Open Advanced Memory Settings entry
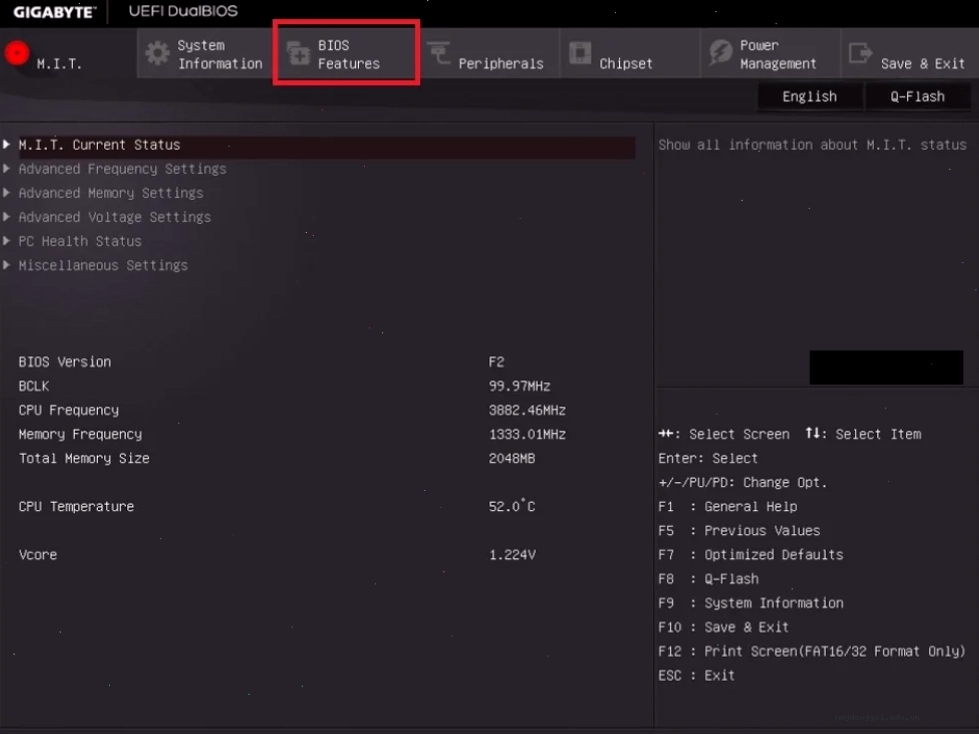The image size is (979, 734). 111,193
